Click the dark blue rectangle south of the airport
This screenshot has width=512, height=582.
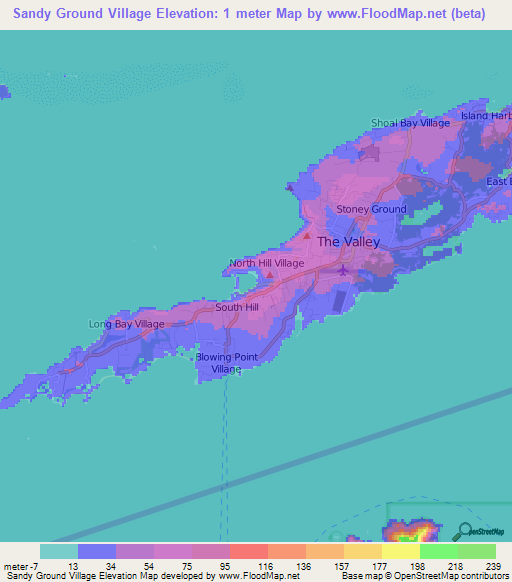point(339,301)
